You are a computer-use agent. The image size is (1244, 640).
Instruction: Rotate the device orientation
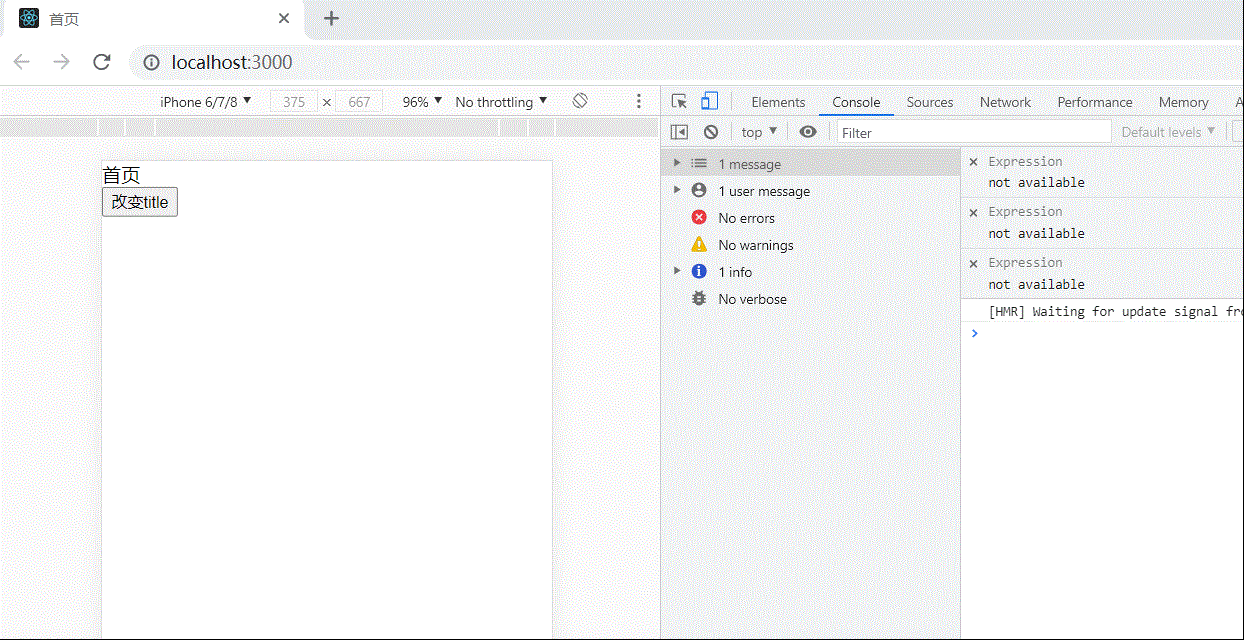[580, 101]
